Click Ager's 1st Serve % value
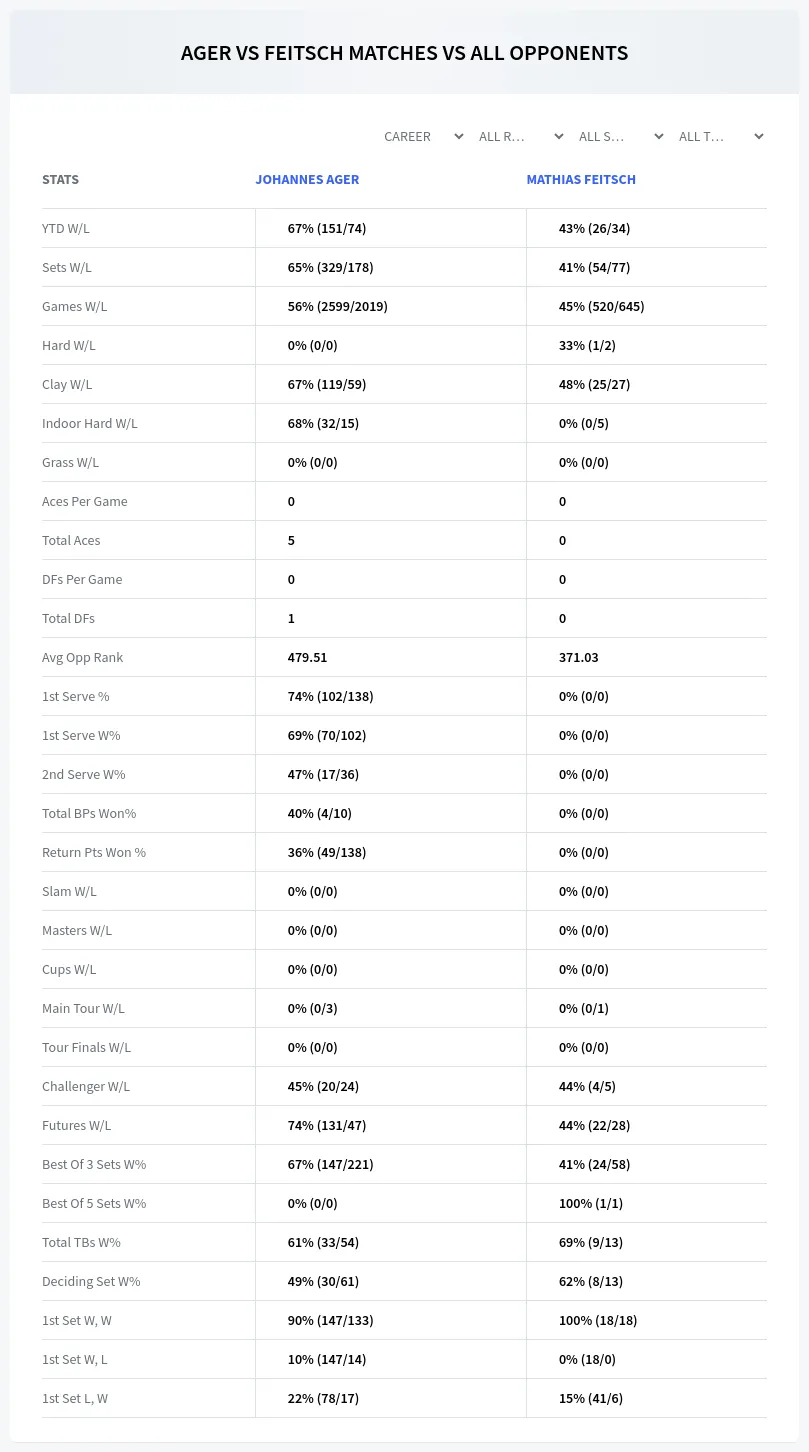Viewport: 809px width, 1452px height. coord(330,696)
